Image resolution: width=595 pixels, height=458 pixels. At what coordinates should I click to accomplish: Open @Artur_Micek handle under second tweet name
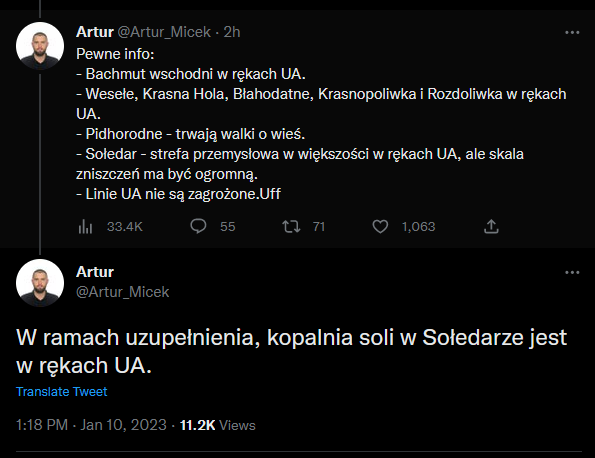tap(123, 292)
